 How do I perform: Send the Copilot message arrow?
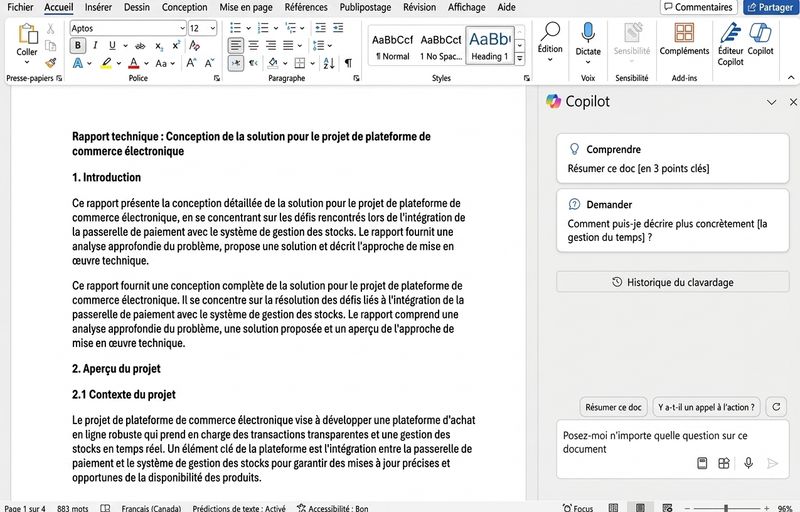(x=772, y=463)
